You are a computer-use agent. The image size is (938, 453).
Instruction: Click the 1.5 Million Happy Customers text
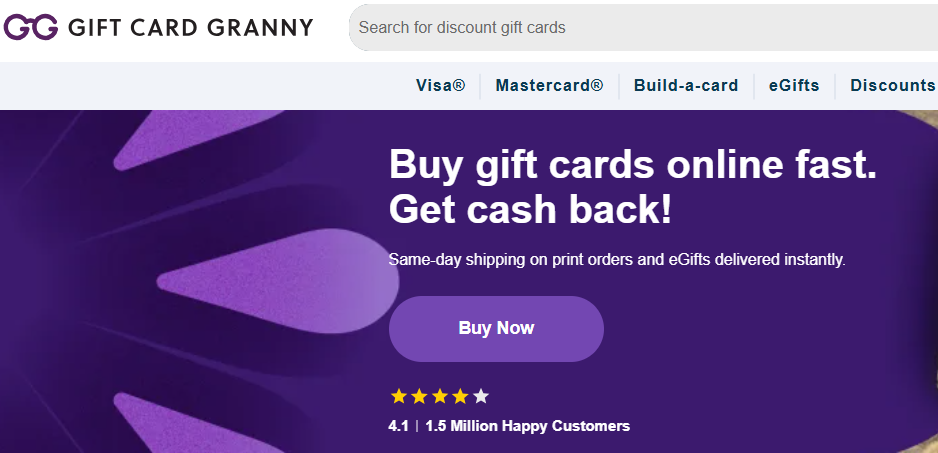[527, 426]
